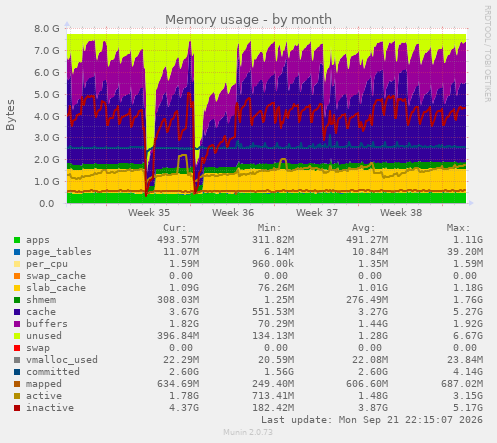Image resolution: width=497 pixels, height=443 pixels.
Task: Click the 'Min:' column header
Action: point(269,228)
